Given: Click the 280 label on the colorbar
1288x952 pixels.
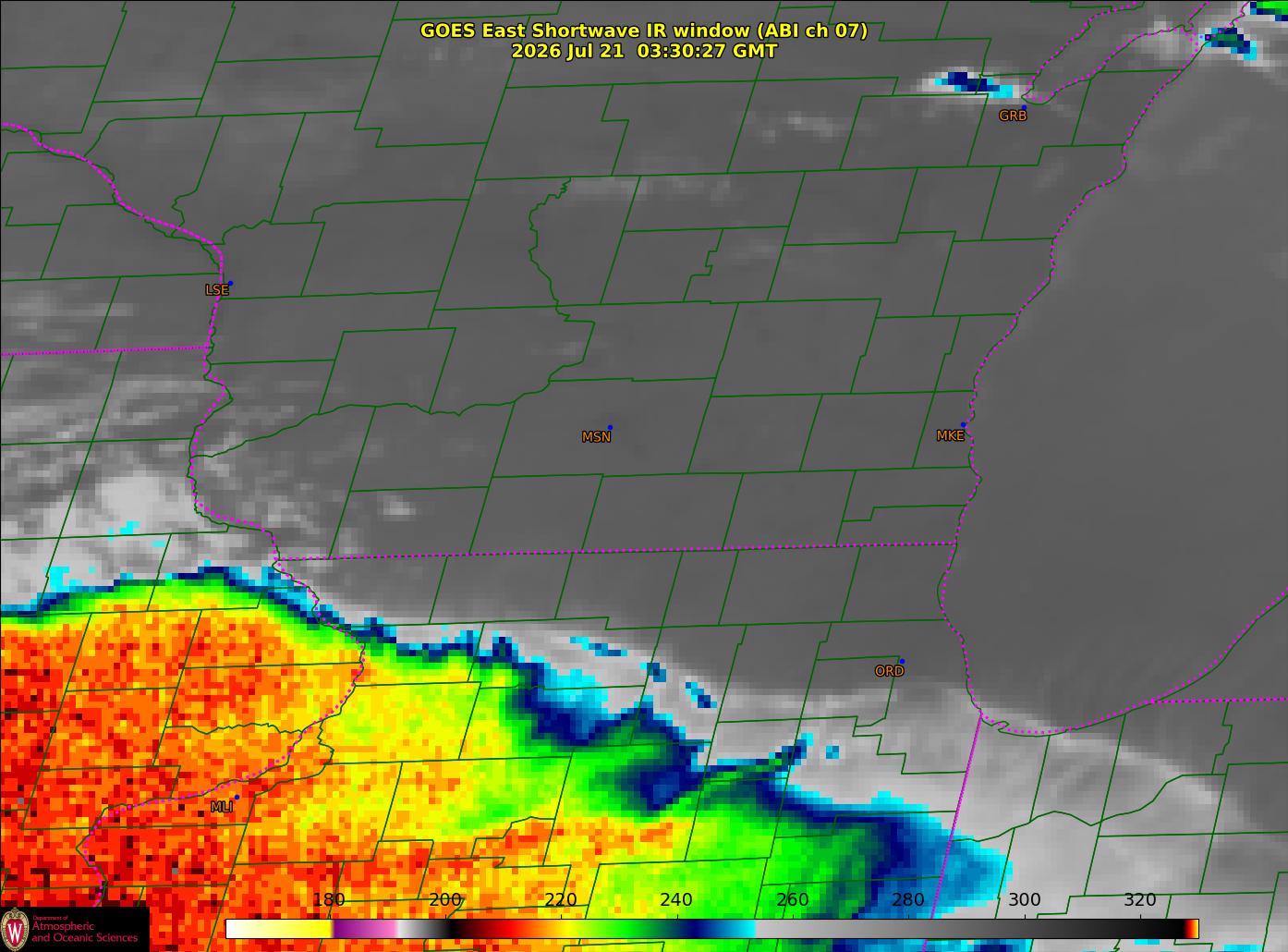Looking at the screenshot, I should pyautogui.click(x=908, y=900).
